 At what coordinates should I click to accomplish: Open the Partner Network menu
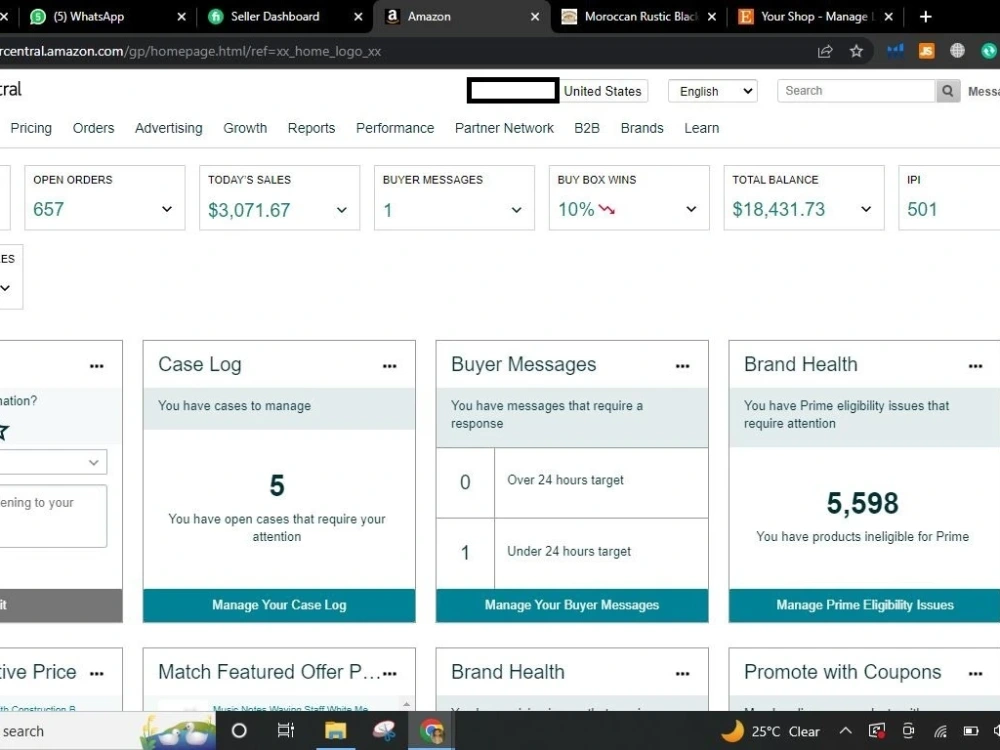pyautogui.click(x=504, y=128)
